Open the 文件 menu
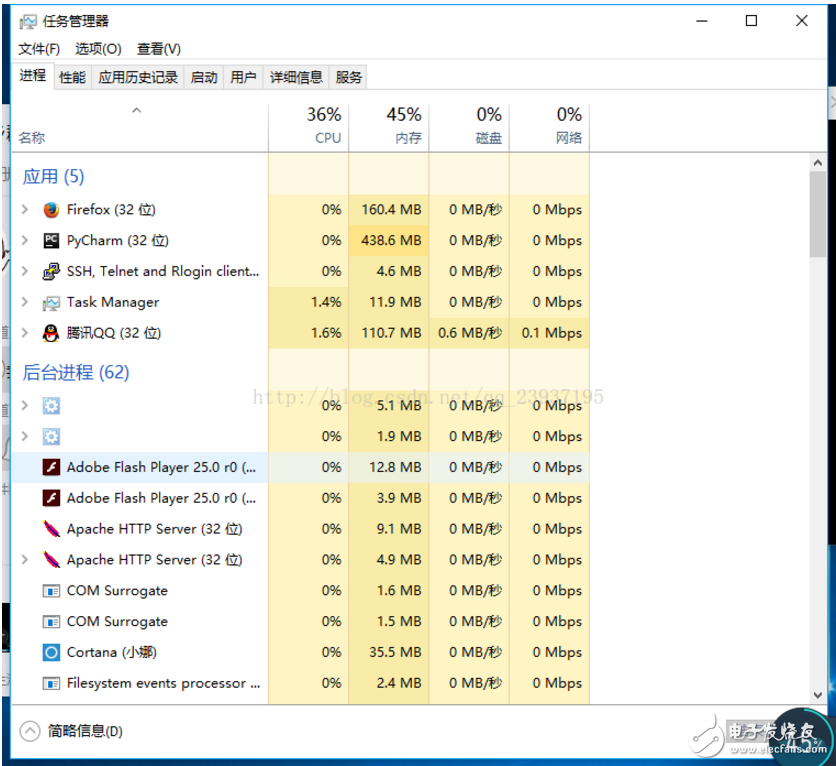This screenshot has height=766, width=836. point(38,48)
